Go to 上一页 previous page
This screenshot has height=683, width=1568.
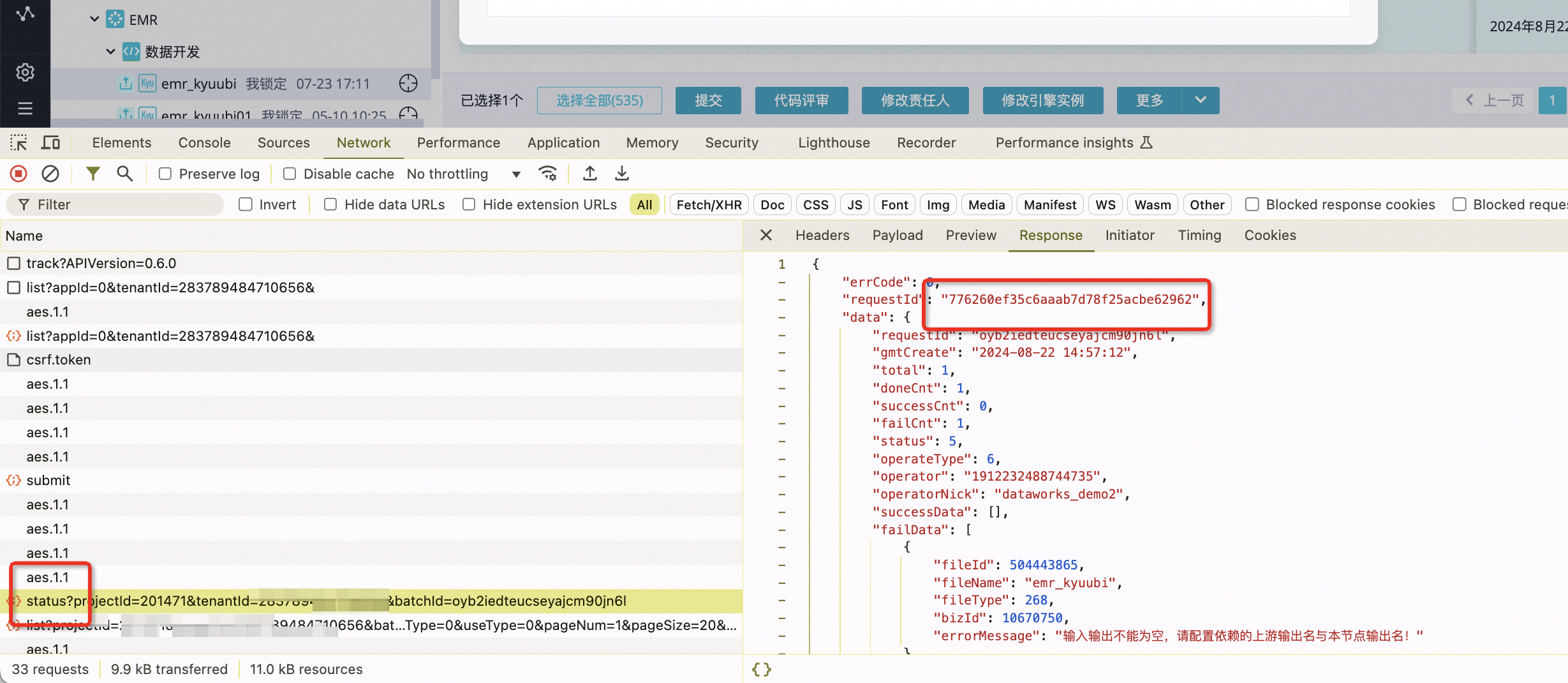click(x=1493, y=100)
